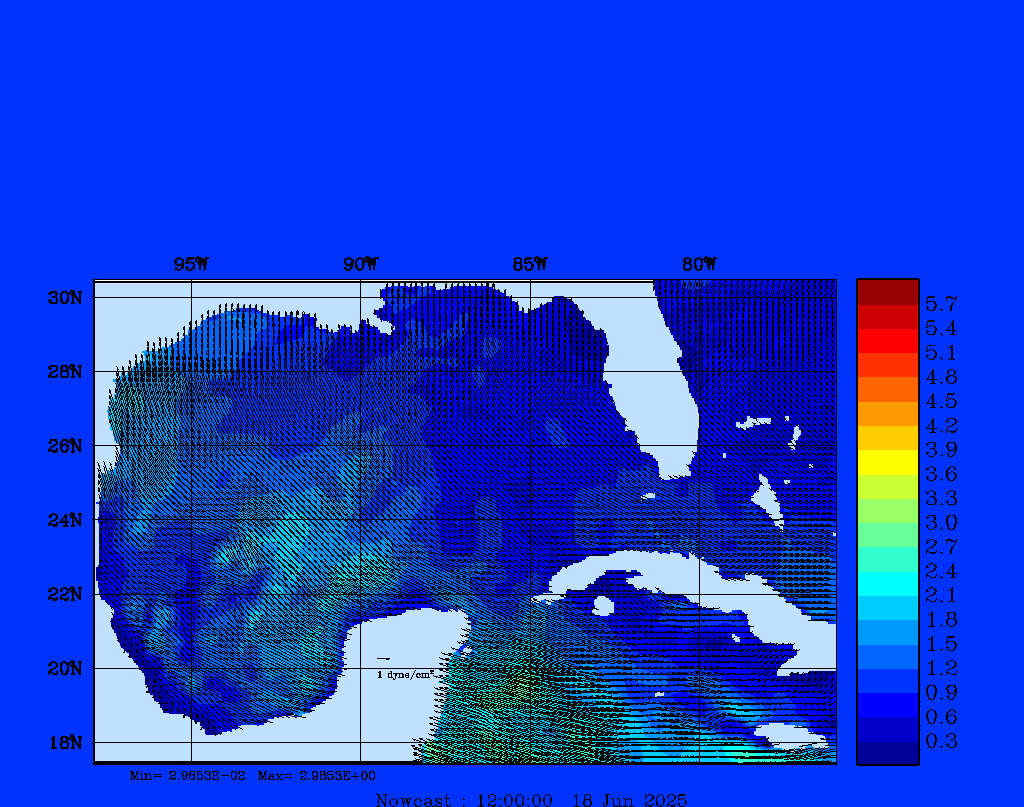Click the 0.3 legend value label
The height and width of the screenshot is (807, 1024).
coord(941,741)
